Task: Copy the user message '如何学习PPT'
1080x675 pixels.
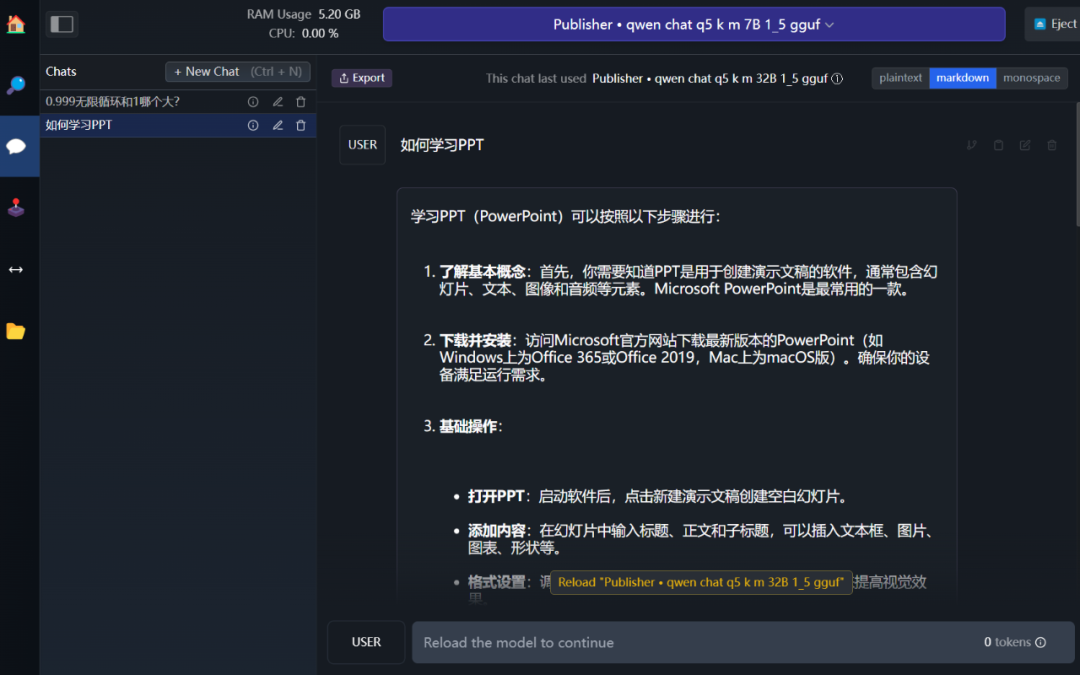Action: tap(998, 145)
